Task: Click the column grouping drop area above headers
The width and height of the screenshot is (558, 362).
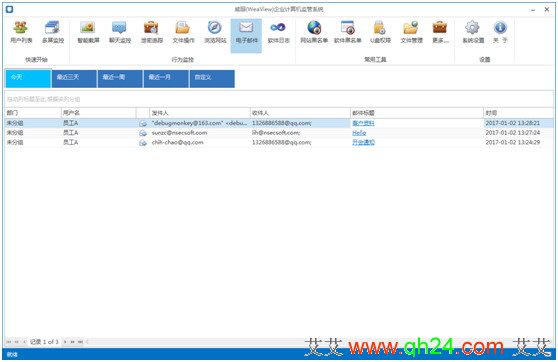Action: tap(279, 99)
